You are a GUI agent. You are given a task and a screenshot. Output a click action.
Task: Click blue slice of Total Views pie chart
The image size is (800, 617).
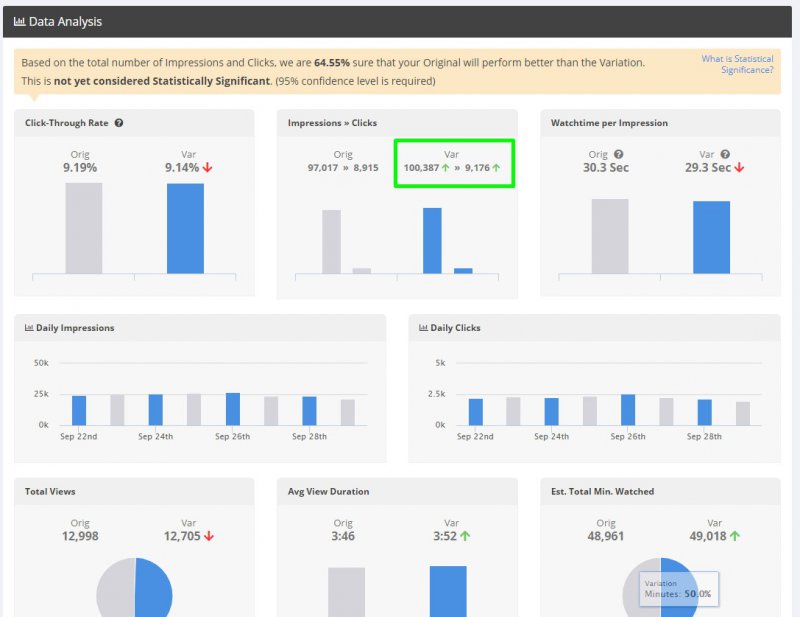tap(155, 590)
